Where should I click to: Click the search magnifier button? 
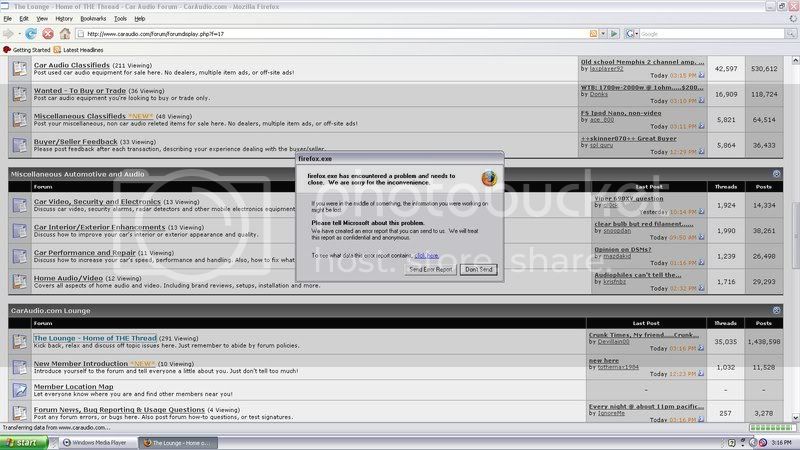click(791, 34)
